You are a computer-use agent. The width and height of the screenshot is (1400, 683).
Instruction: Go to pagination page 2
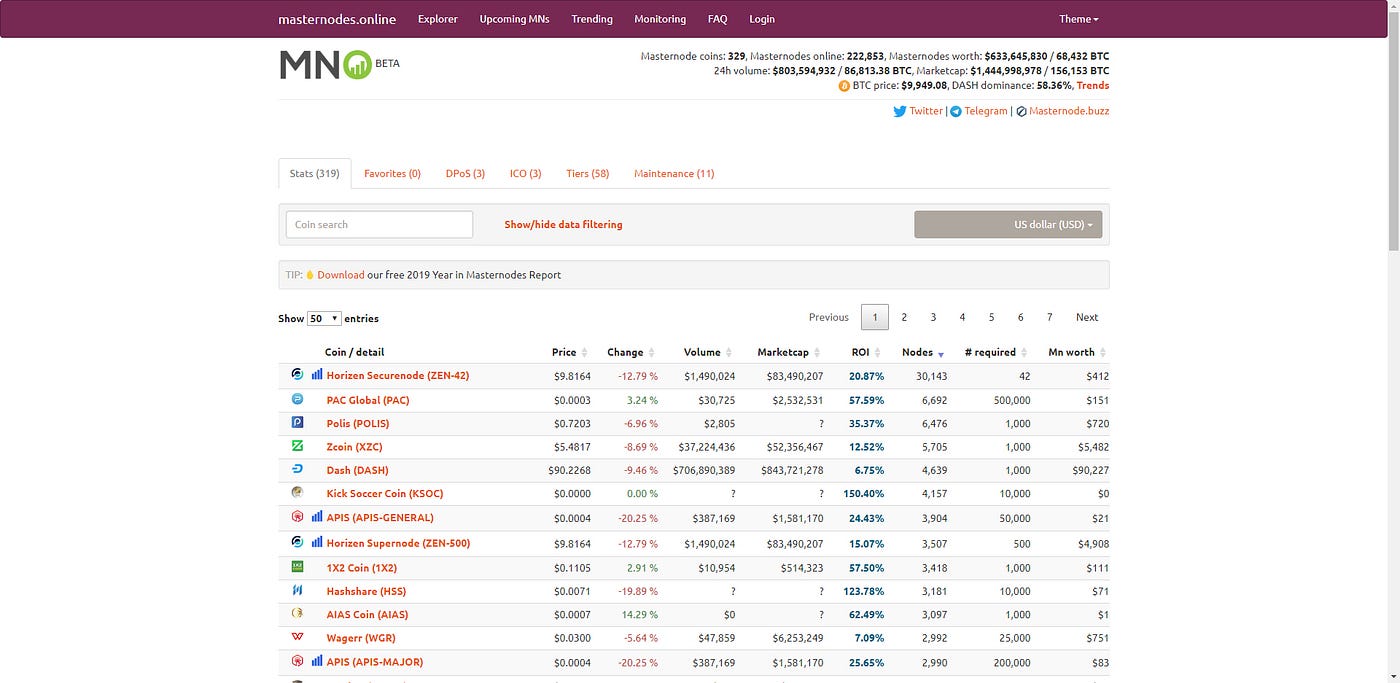(904, 317)
